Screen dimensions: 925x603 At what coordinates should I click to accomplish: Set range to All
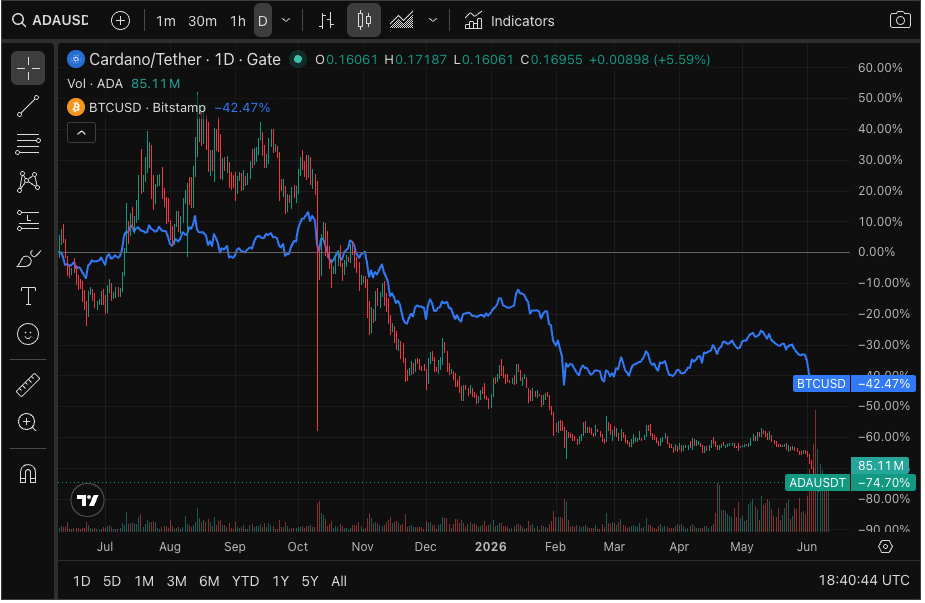339,582
